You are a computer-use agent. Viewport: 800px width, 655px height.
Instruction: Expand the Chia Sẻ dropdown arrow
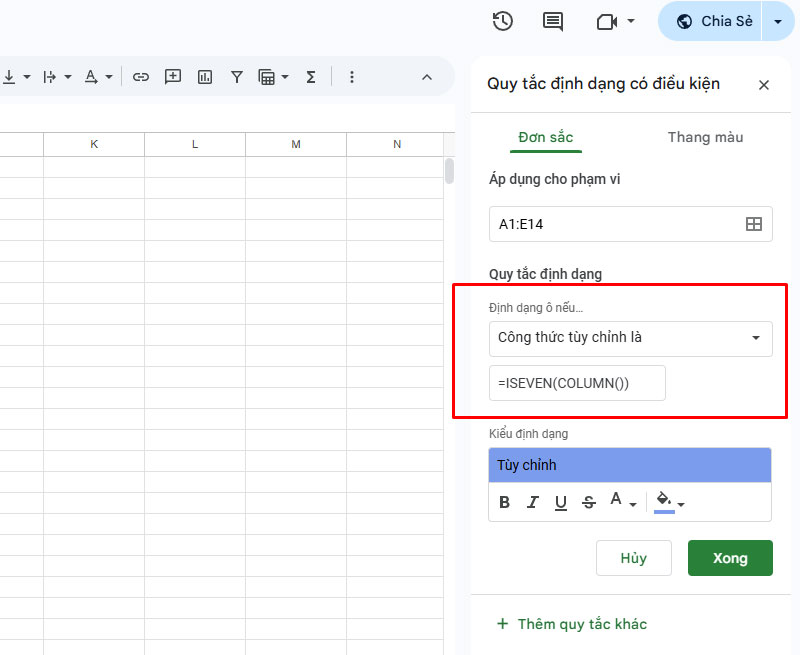(x=778, y=21)
